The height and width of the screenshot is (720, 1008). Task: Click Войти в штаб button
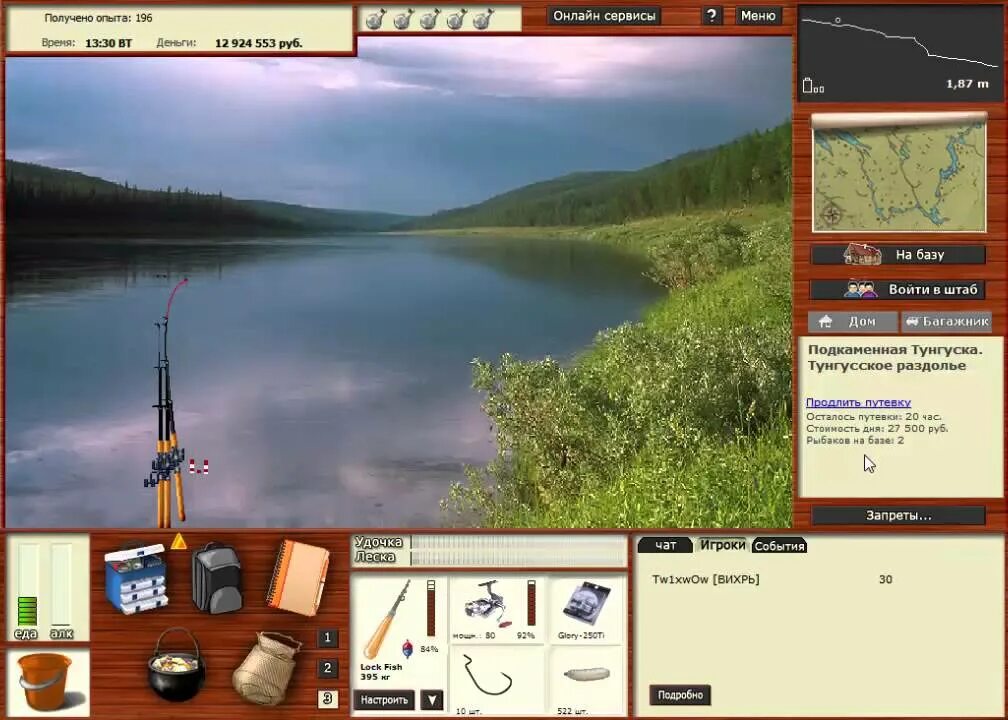(899, 289)
